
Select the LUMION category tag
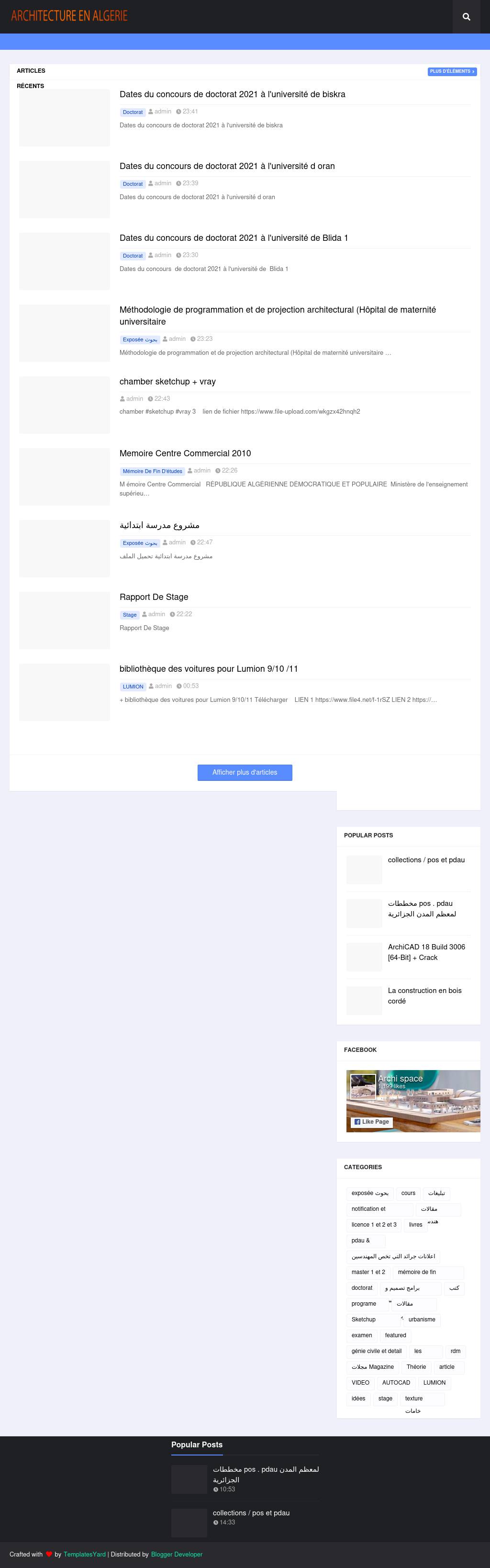pos(434,1382)
